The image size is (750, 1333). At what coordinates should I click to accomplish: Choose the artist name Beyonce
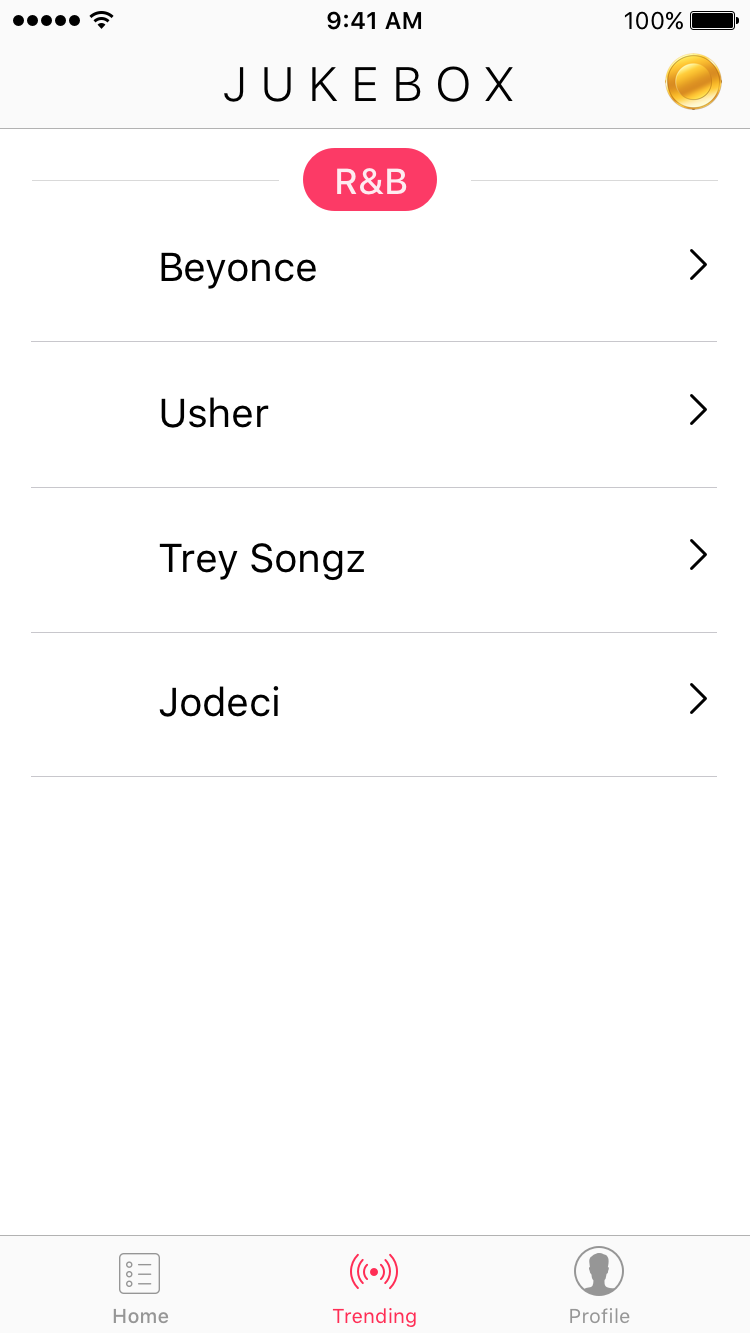click(238, 268)
